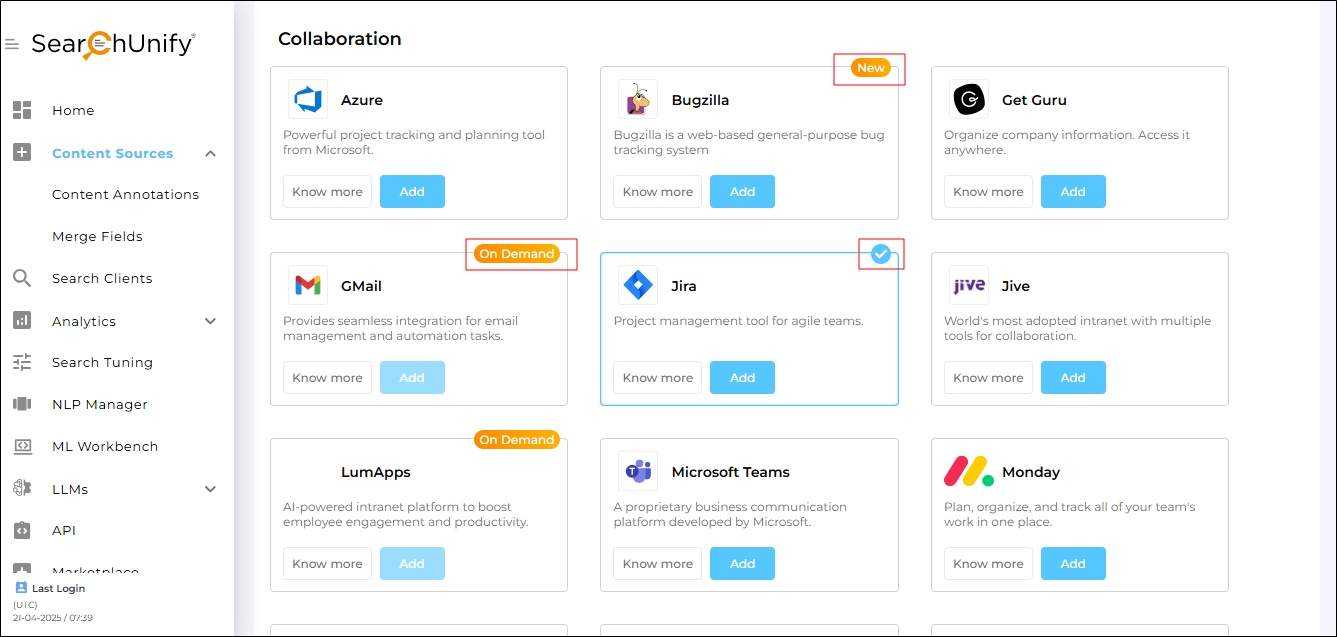The height and width of the screenshot is (637, 1337).
Task: Toggle the blue checkmark on Jira card
Action: pyautogui.click(x=880, y=254)
